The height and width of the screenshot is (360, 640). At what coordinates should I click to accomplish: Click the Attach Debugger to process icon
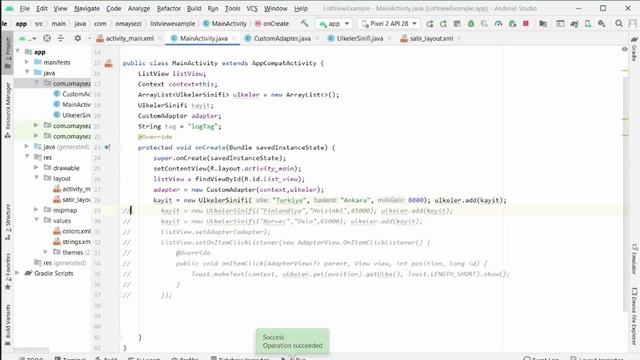(x=512, y=24)
